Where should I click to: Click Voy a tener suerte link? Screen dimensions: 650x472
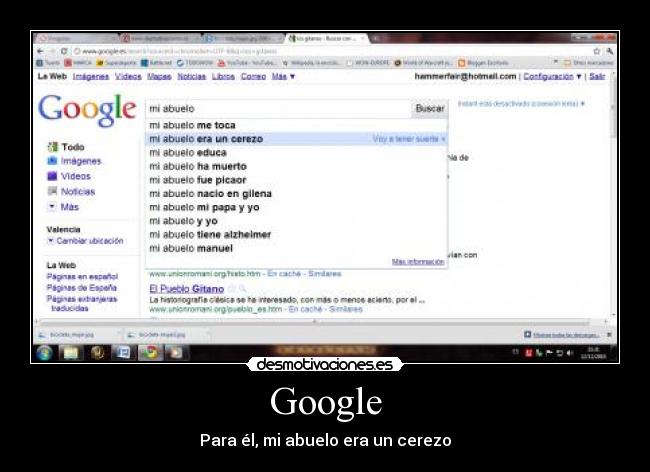(x=409, y=139)
